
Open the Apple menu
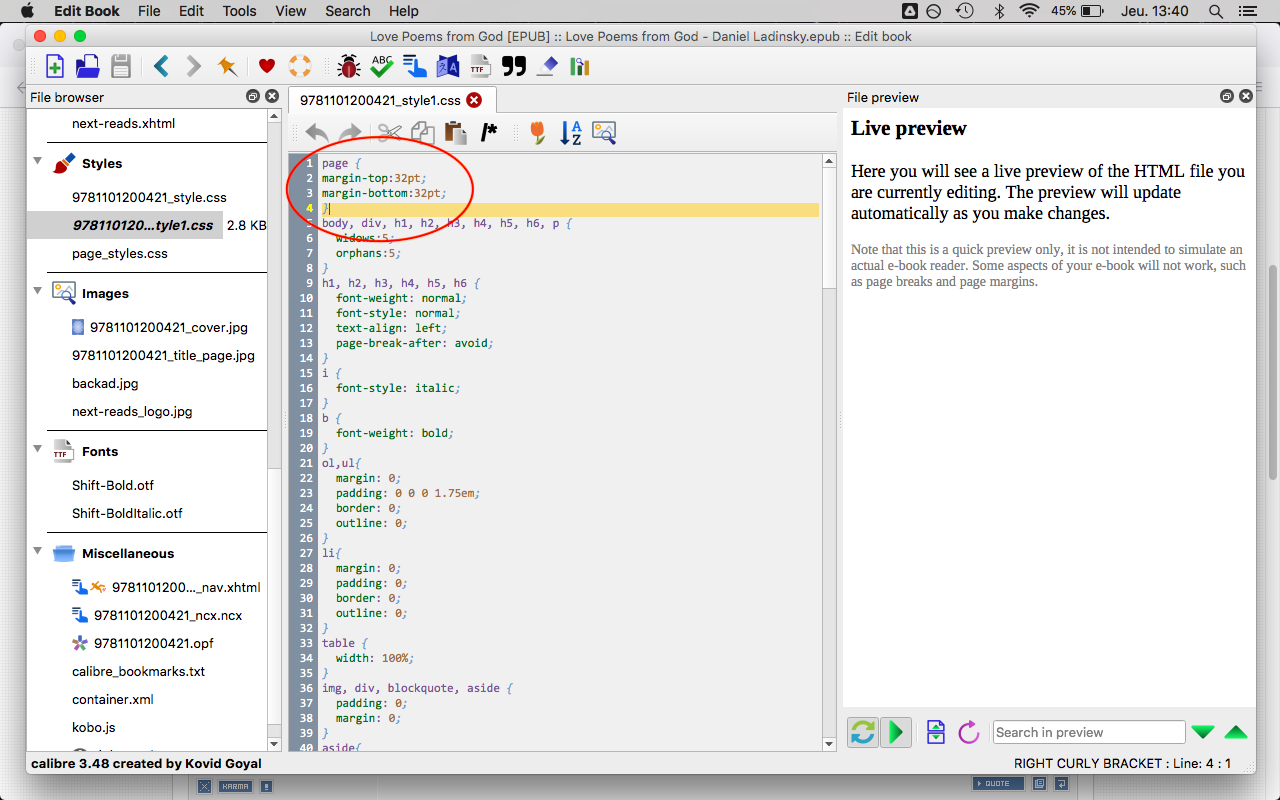coord(26,11)
